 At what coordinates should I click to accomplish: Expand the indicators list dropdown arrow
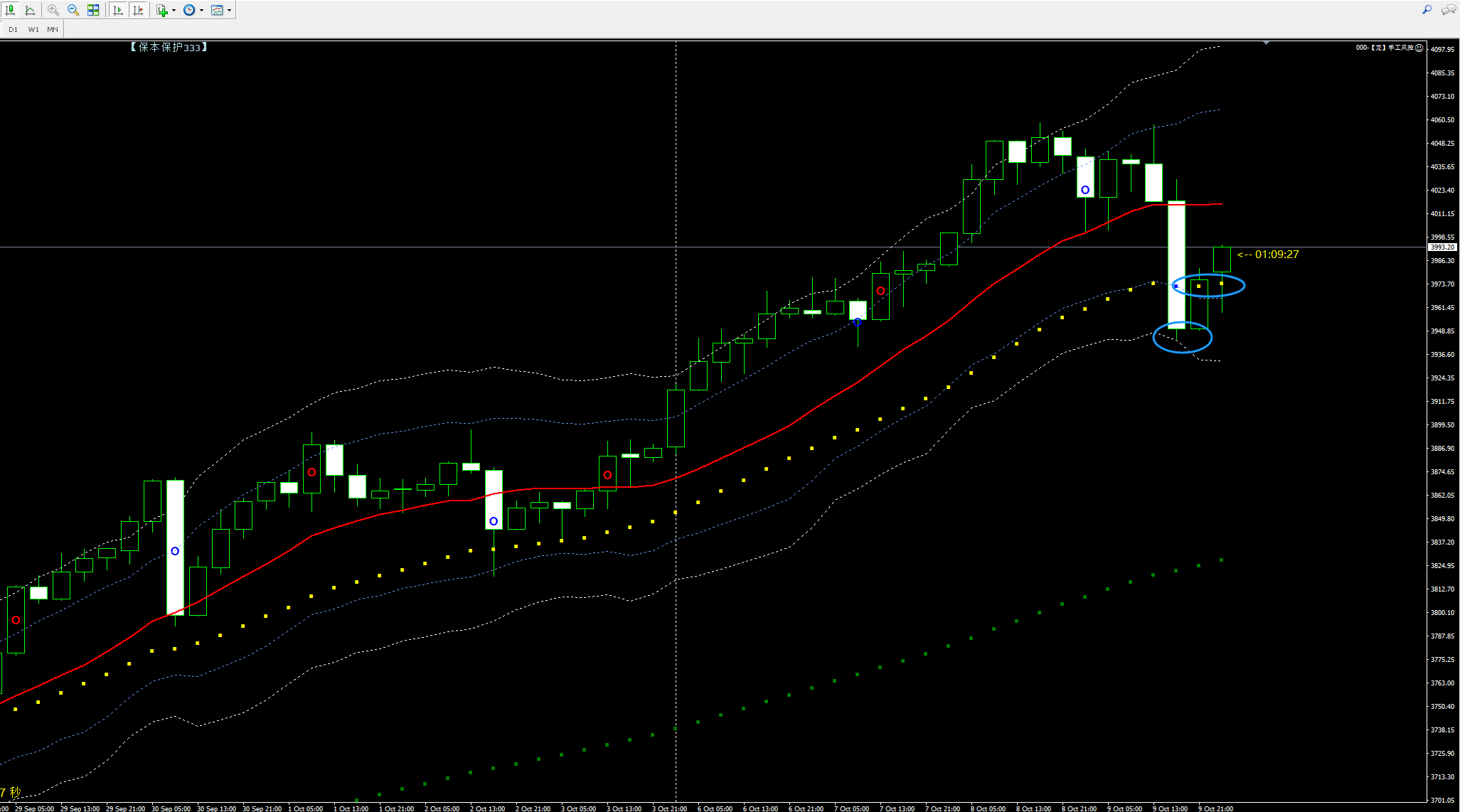pyautogui.click(x=174, y=10)
